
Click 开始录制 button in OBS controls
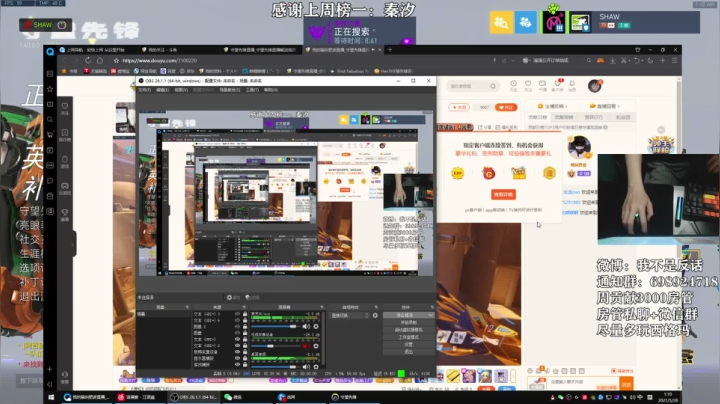[x=409, y=323]
